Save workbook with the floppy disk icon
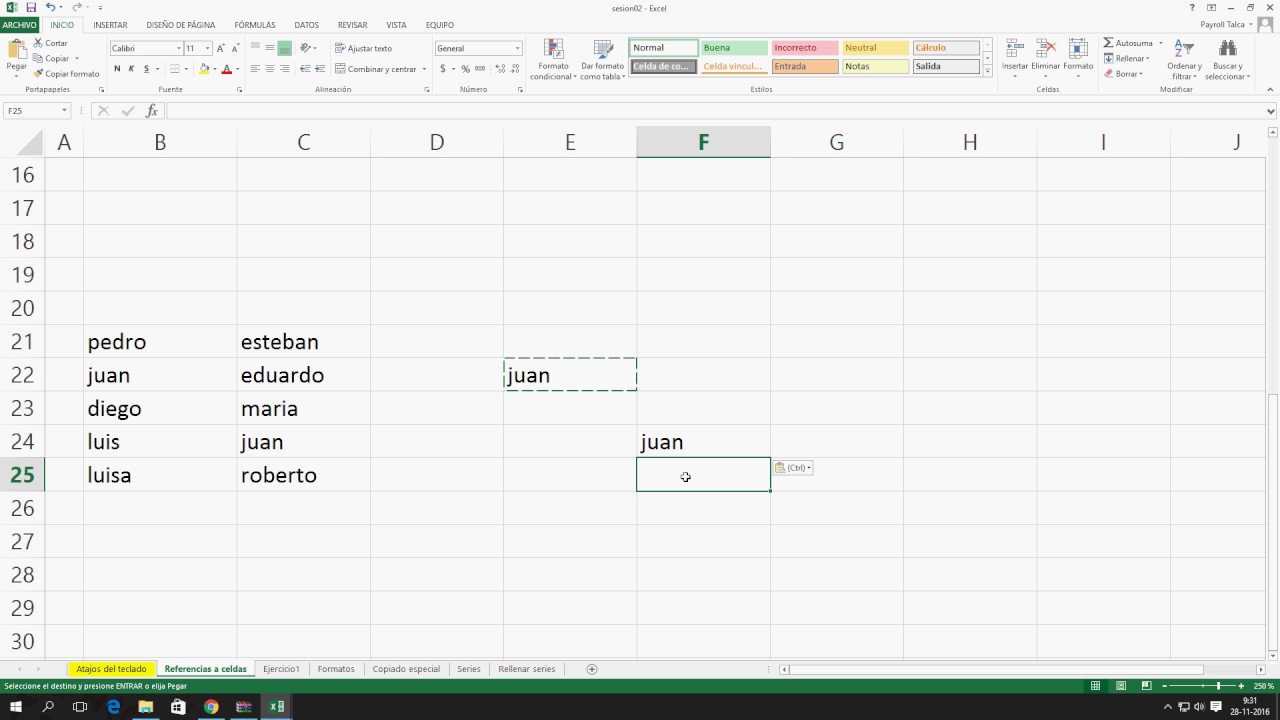This screenshot has width=1280, height=720. tap(31, 8)
